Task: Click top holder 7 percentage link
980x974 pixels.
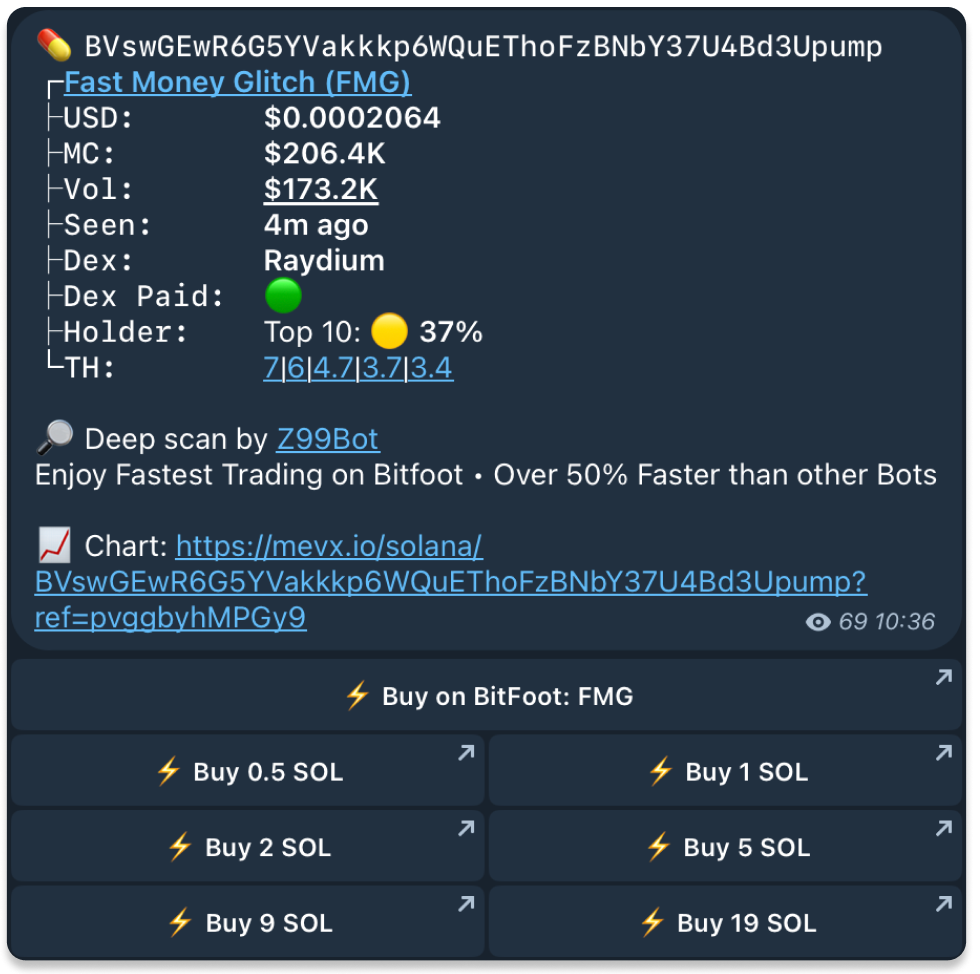Action: (271, 368)
